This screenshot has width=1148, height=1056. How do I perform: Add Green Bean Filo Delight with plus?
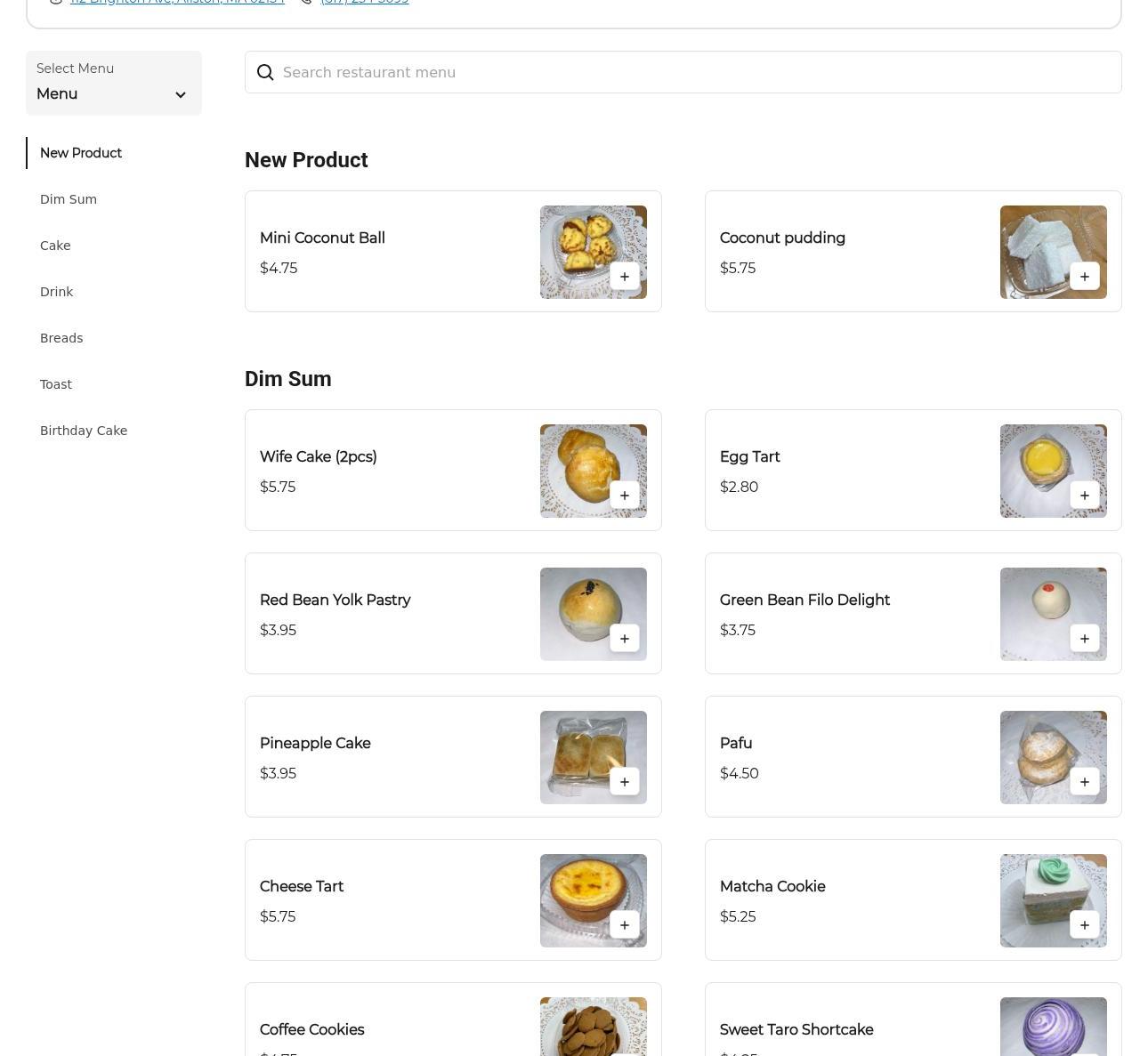point(1084,639)
